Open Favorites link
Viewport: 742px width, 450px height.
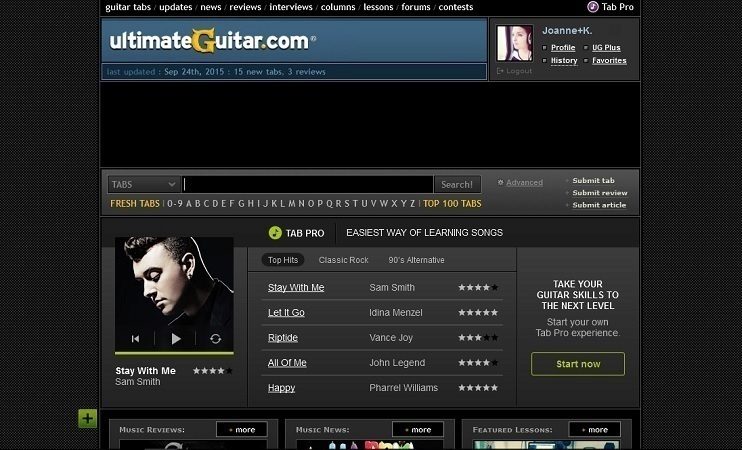[x=609, y=61]
